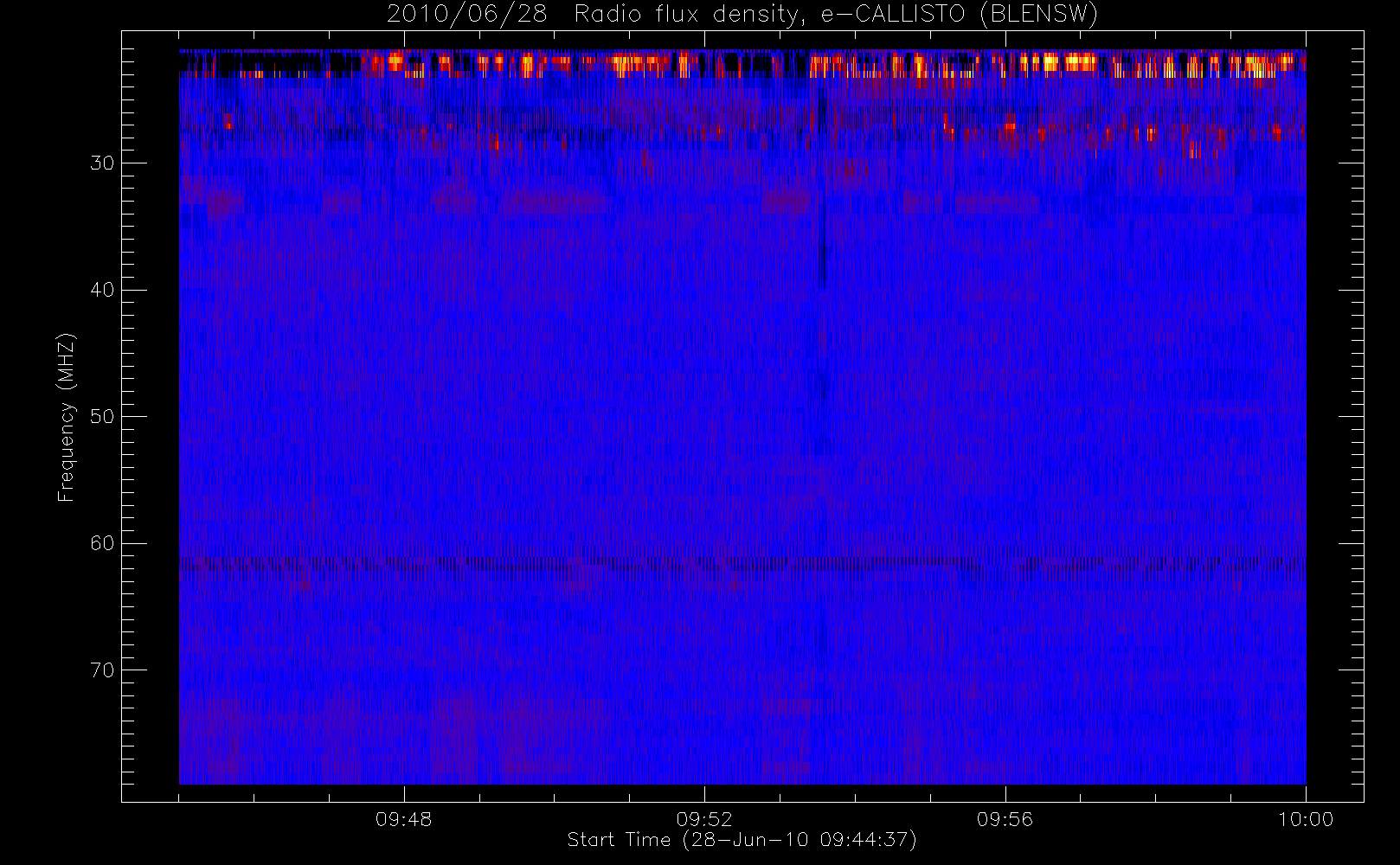The width and height of the screenshot is (1400, 865).
Task: Click the 'Start Time (28-Jun-10 09:44:37)' label
Action: pos(742,840)
